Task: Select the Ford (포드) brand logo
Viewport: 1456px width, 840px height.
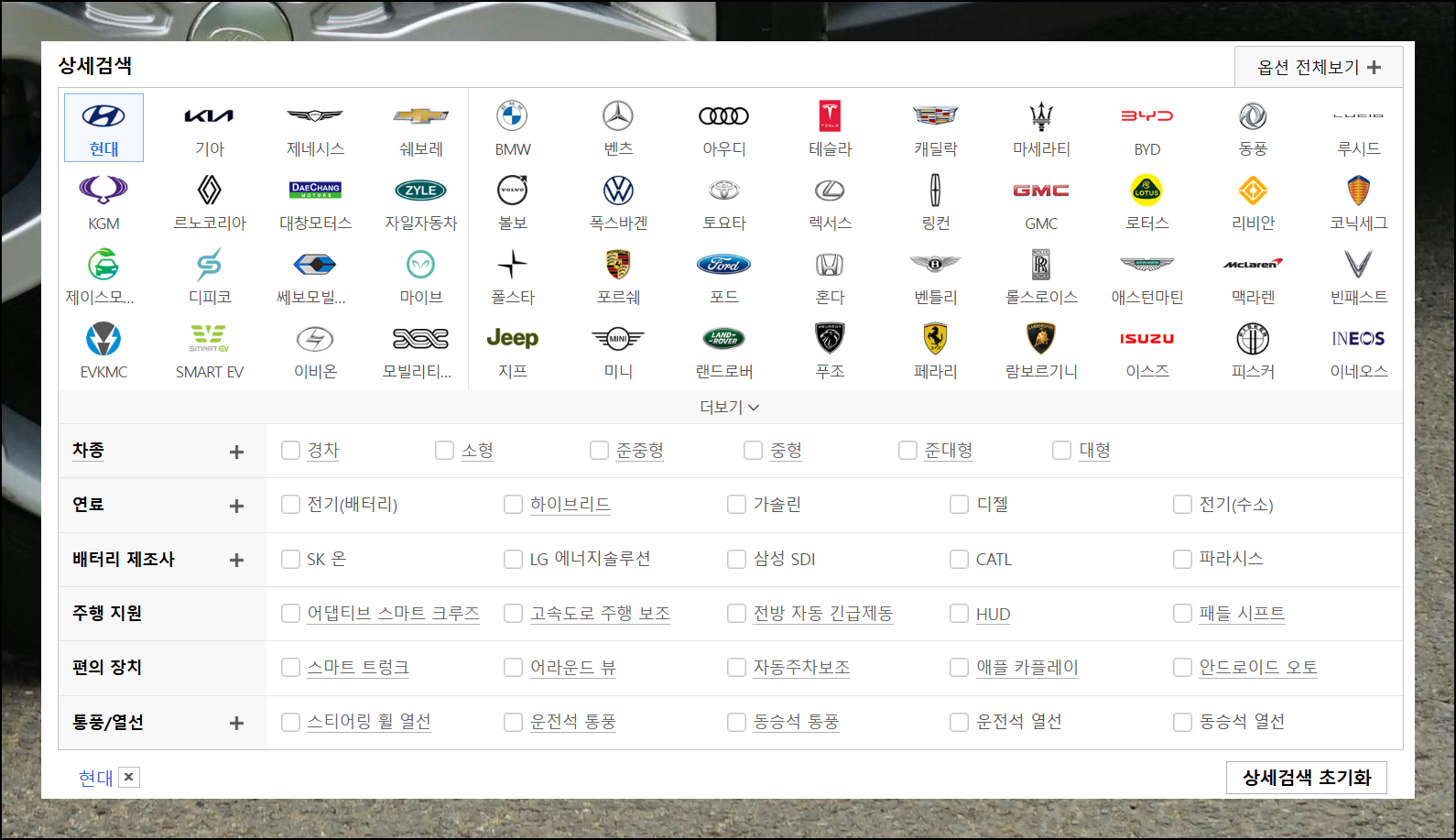Action: pos(724,265)
